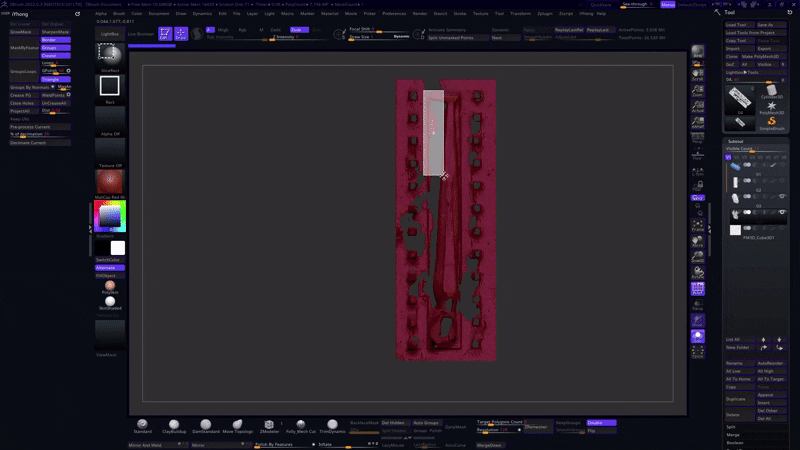
Task: Open the Brush menu
Action: click(119, 14)
